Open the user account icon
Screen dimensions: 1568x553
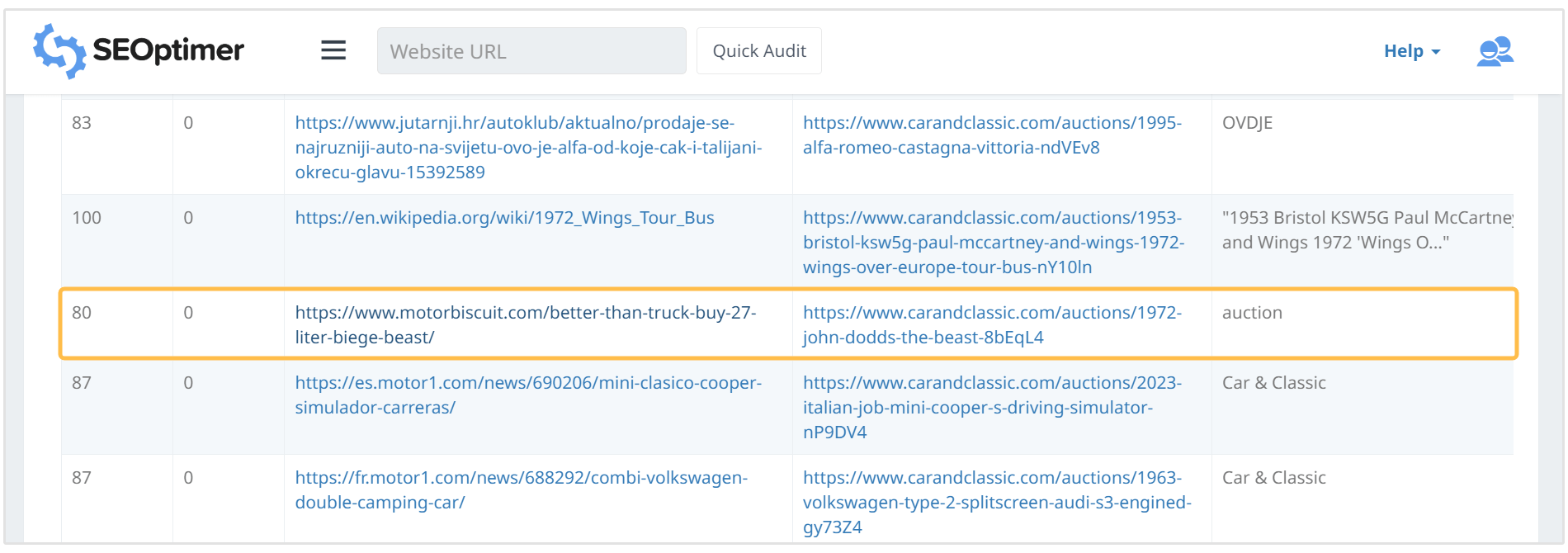(1495, 51)
